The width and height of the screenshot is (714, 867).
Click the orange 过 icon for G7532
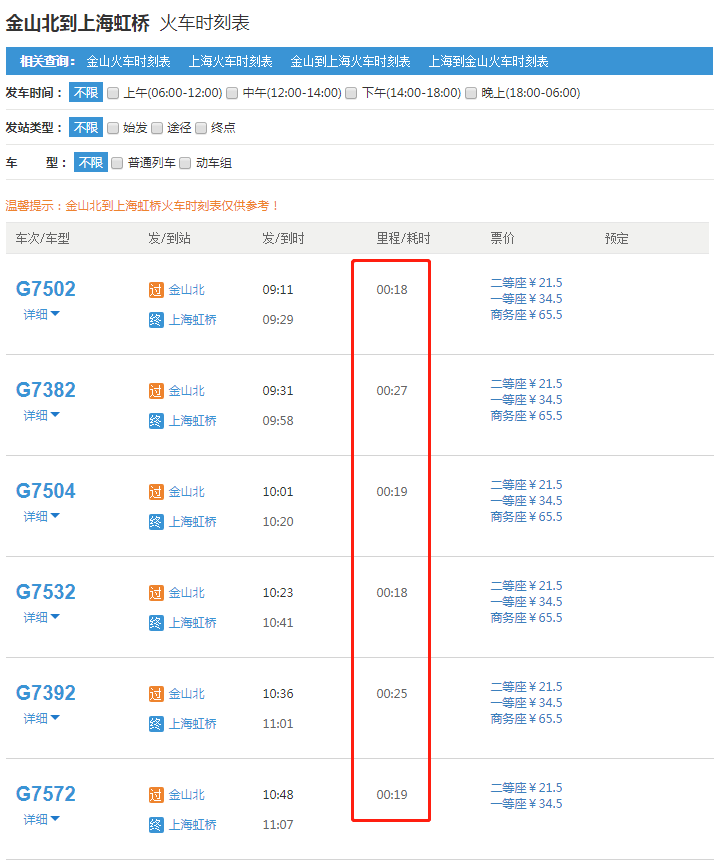pyautogui.click(x=155, y=593)
